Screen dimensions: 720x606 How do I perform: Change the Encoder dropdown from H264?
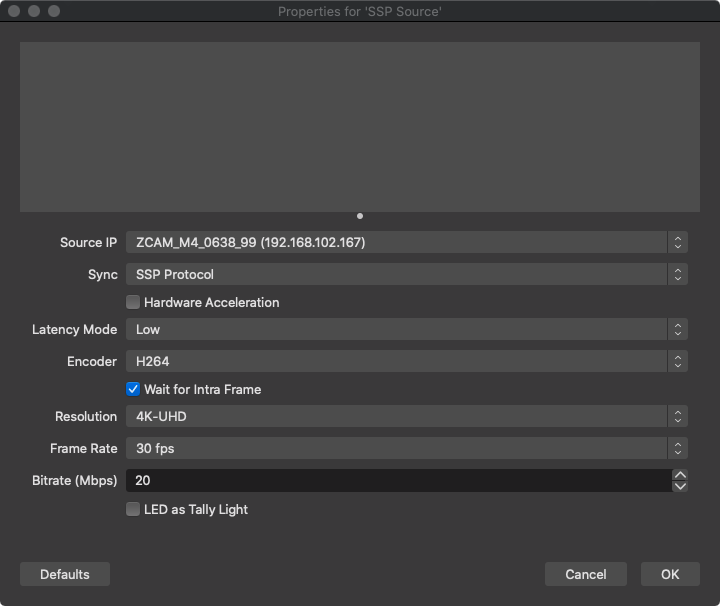(405, 361)
